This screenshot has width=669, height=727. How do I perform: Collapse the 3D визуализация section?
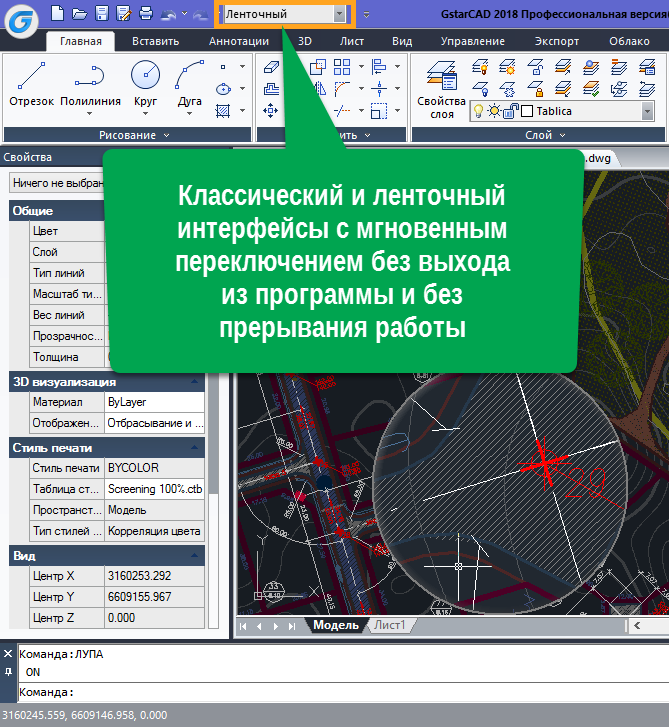pos(194,382)
